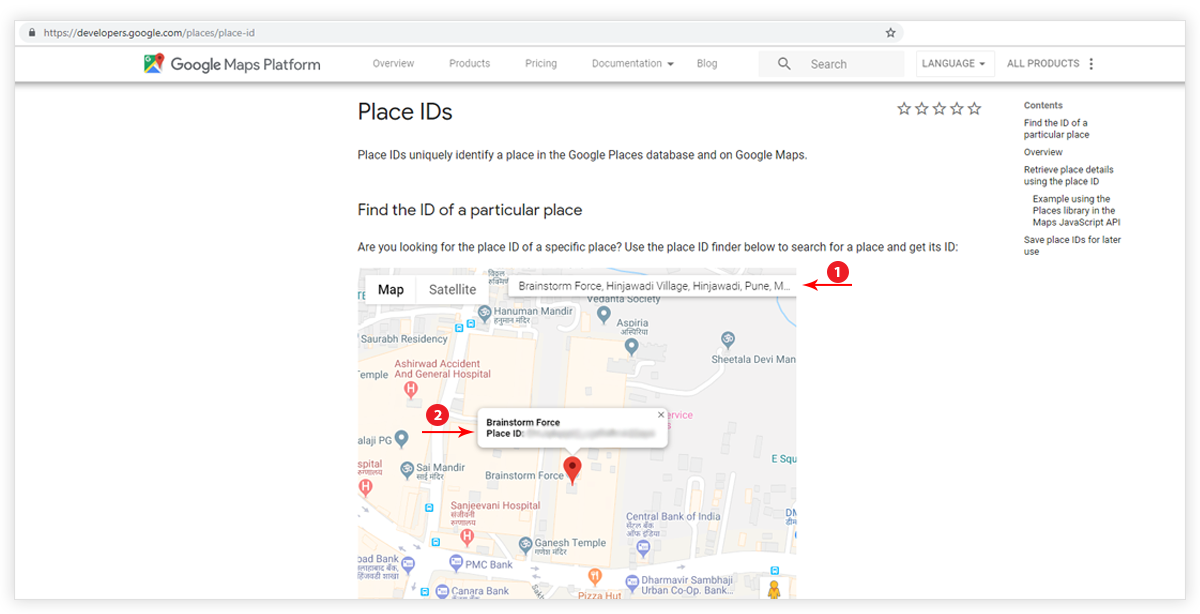
Task: Expand the Documentation dropdown
Action: (x=632, y=64)
